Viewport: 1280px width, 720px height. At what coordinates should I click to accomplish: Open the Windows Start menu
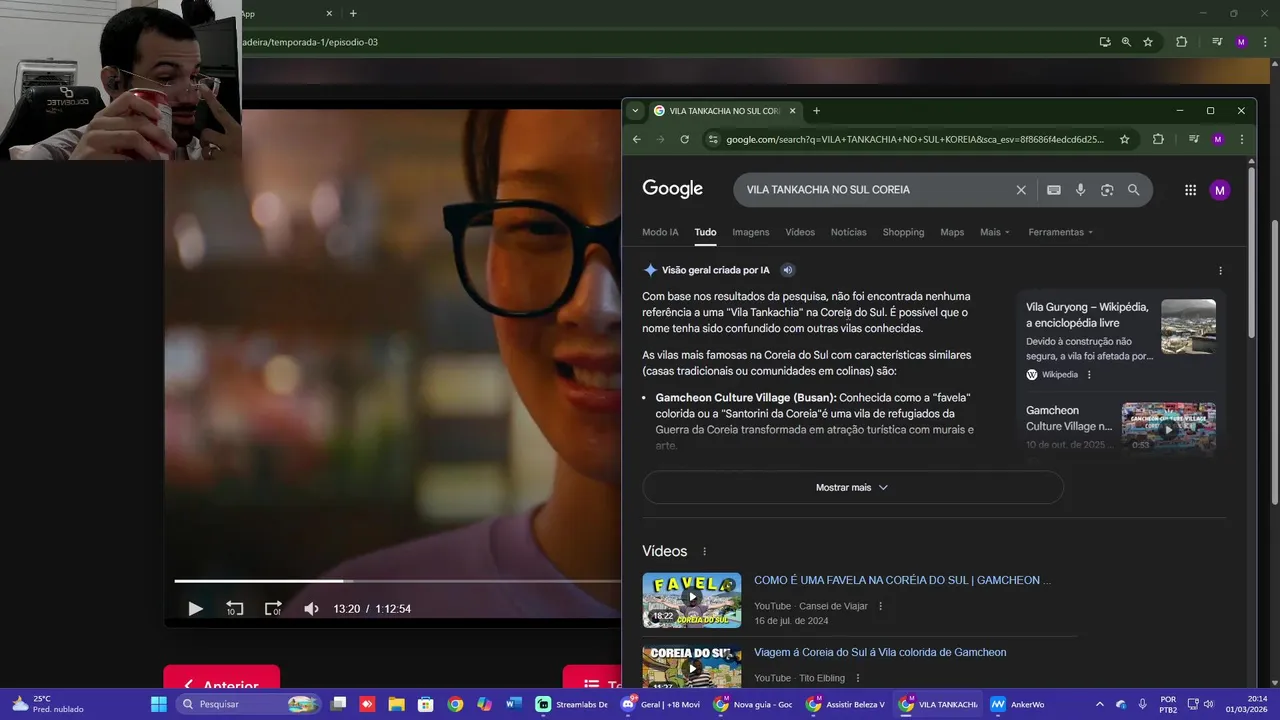[158, 704]
